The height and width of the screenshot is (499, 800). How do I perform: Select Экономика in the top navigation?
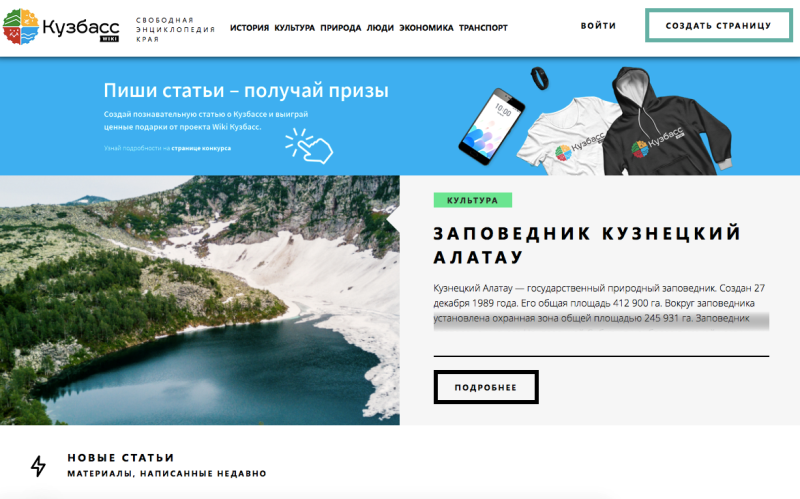[426, 28]
